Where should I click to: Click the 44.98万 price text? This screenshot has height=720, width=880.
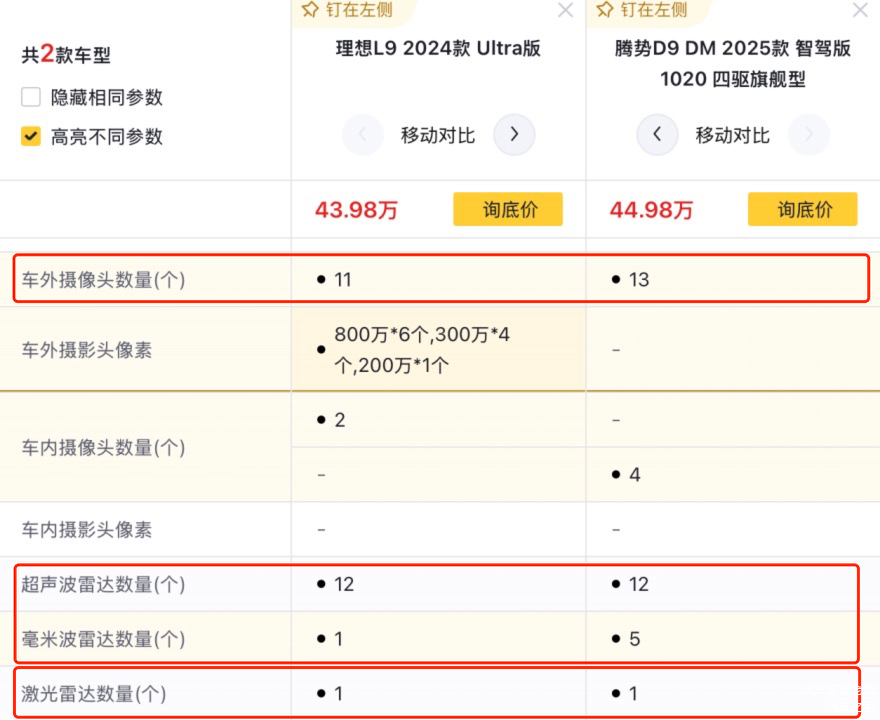pyautogui.click(x=651, y=210)
